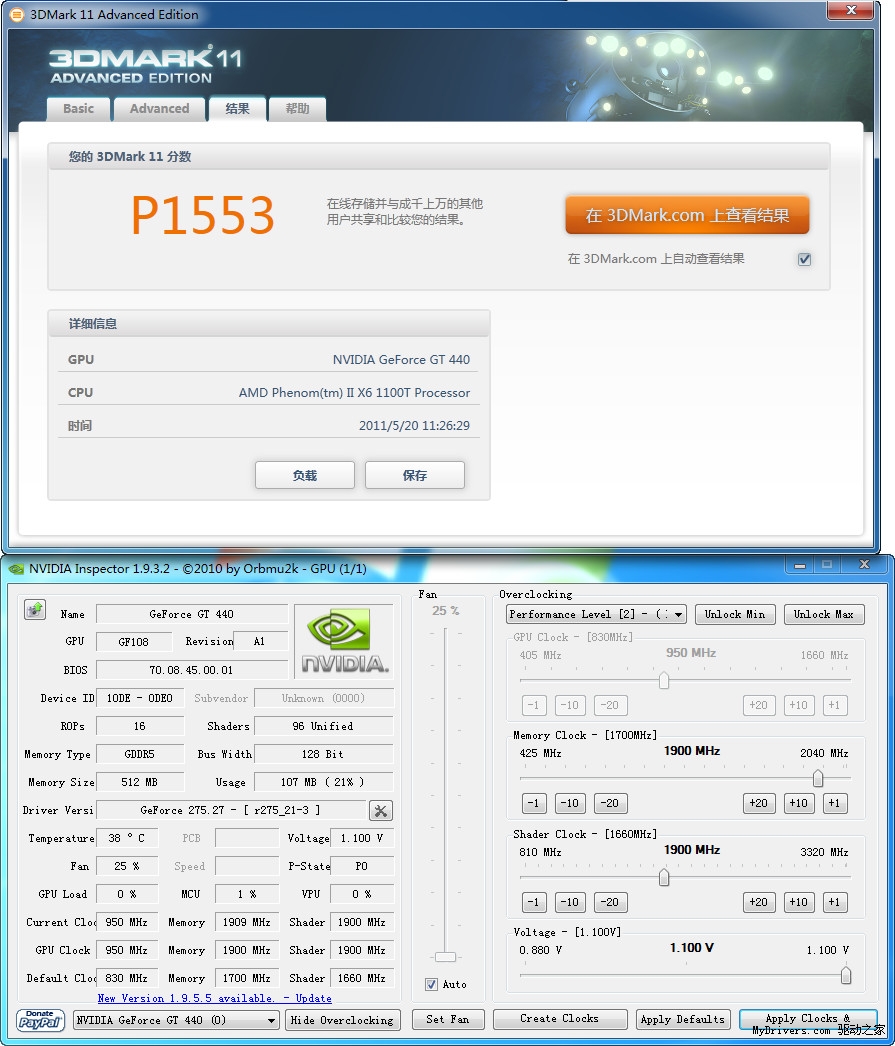Open the New Version 1.9.5.5 update link
Viewport: 895px width, 1046px height.
coord(215,999)
